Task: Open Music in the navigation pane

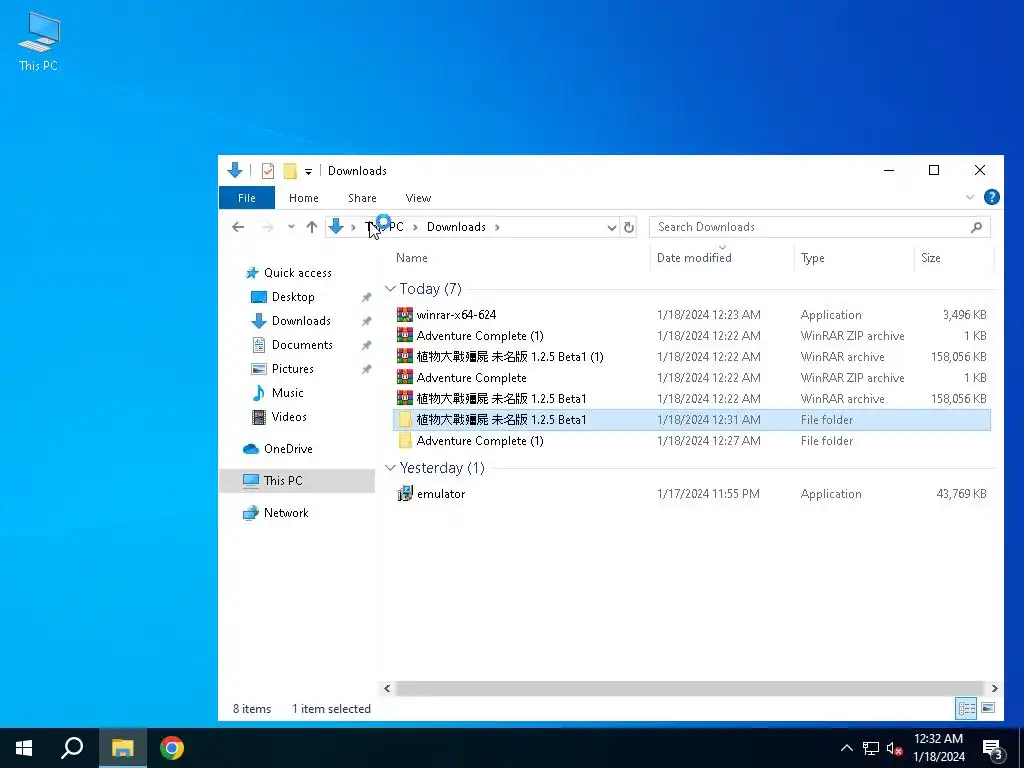Action: (x=287, y=392)
